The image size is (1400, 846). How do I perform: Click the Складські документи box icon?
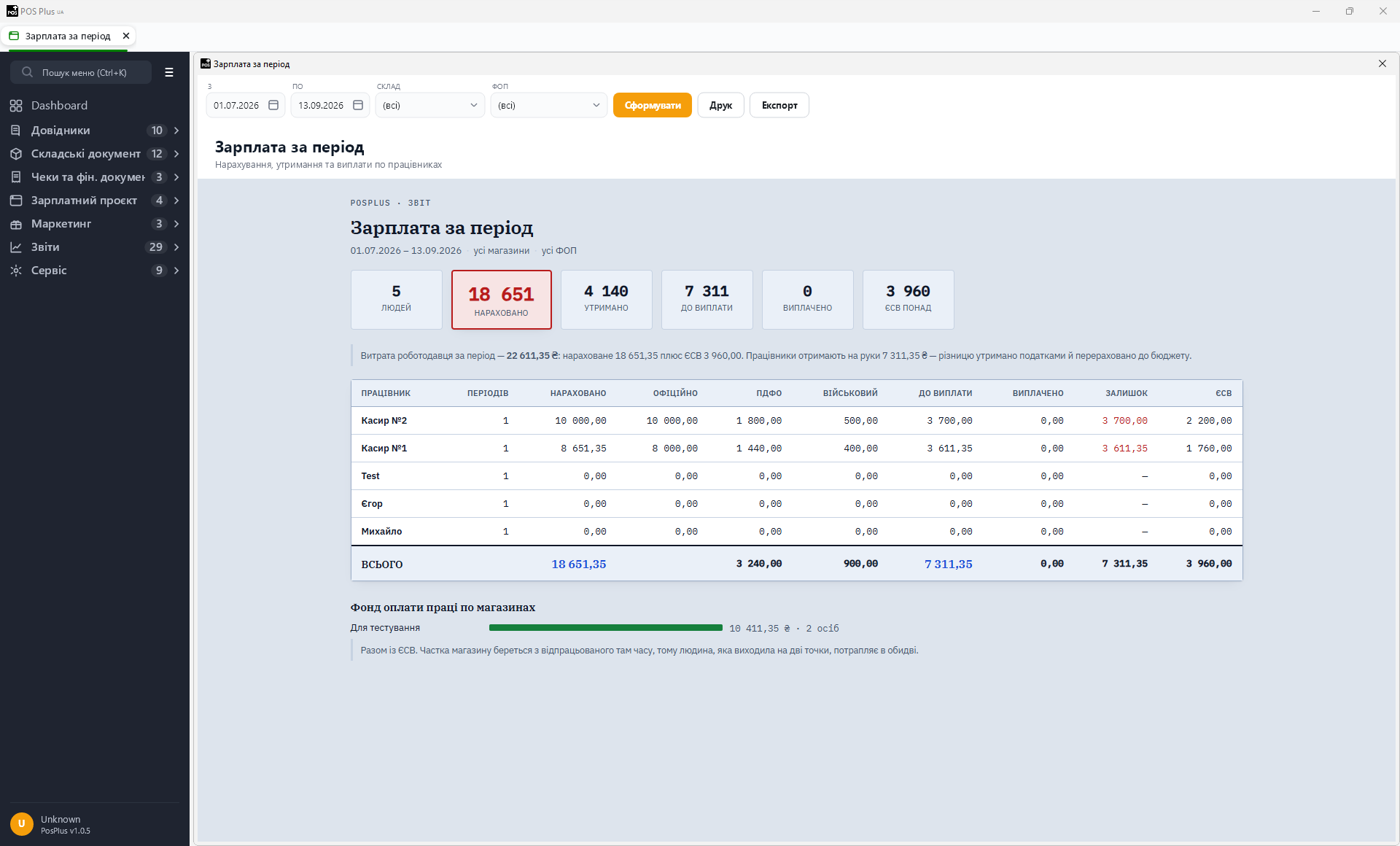pos(16,154)
